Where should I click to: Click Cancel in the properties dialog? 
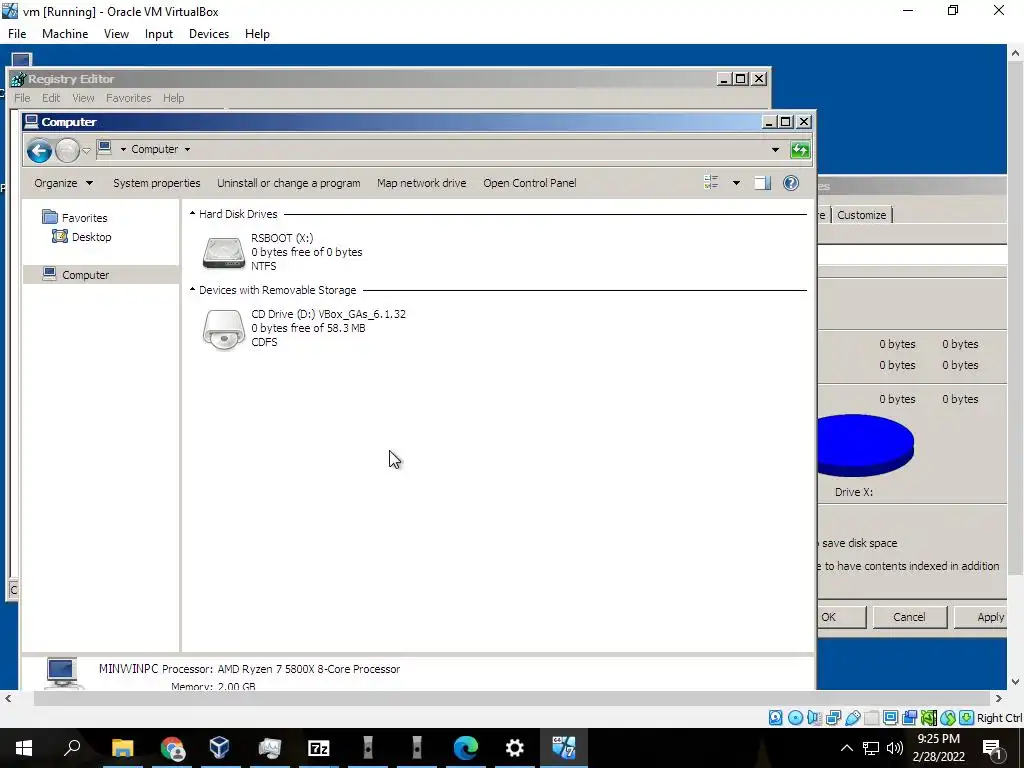coord(909,617)
